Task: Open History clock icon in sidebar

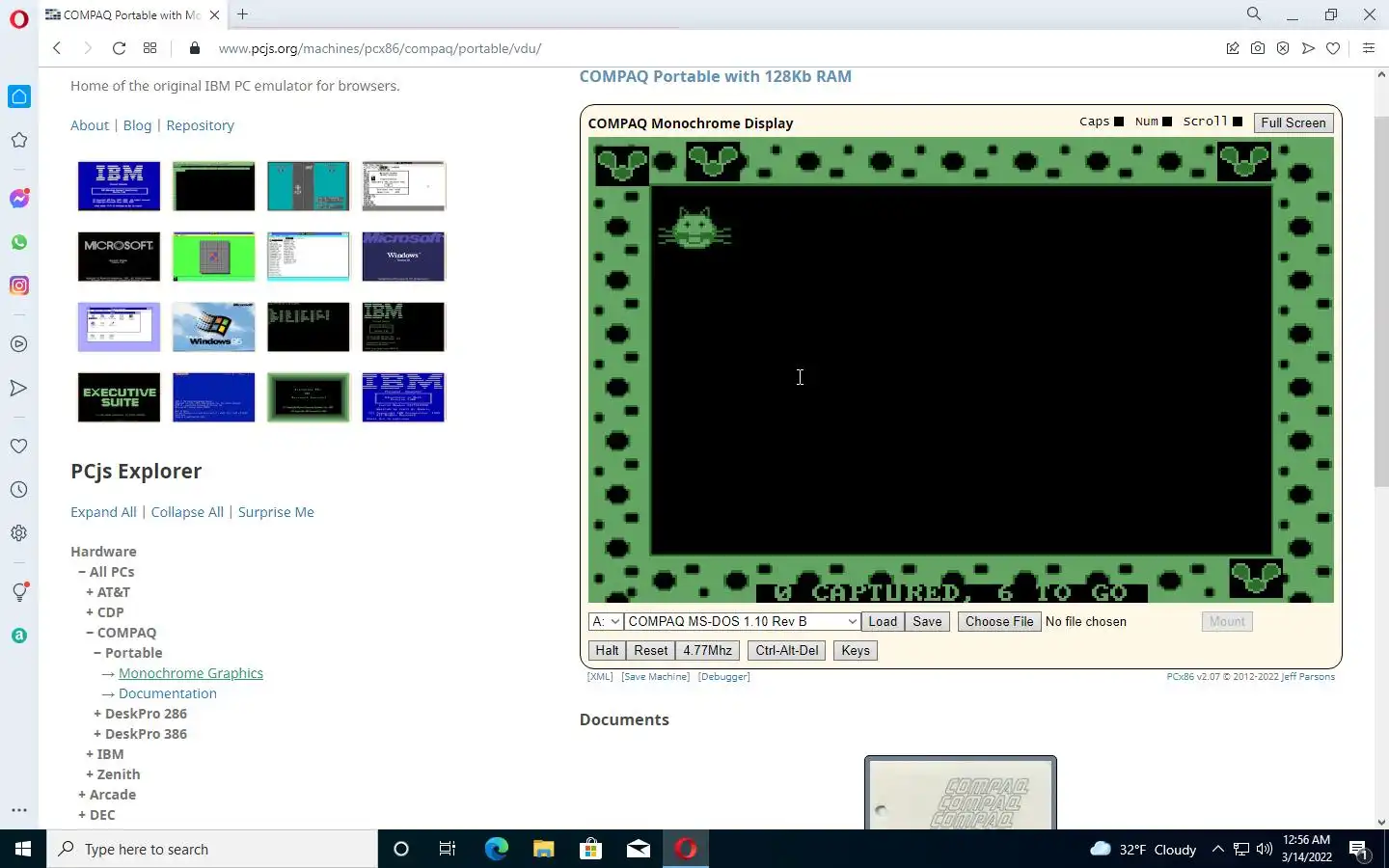Action: [x=19, y=489]
